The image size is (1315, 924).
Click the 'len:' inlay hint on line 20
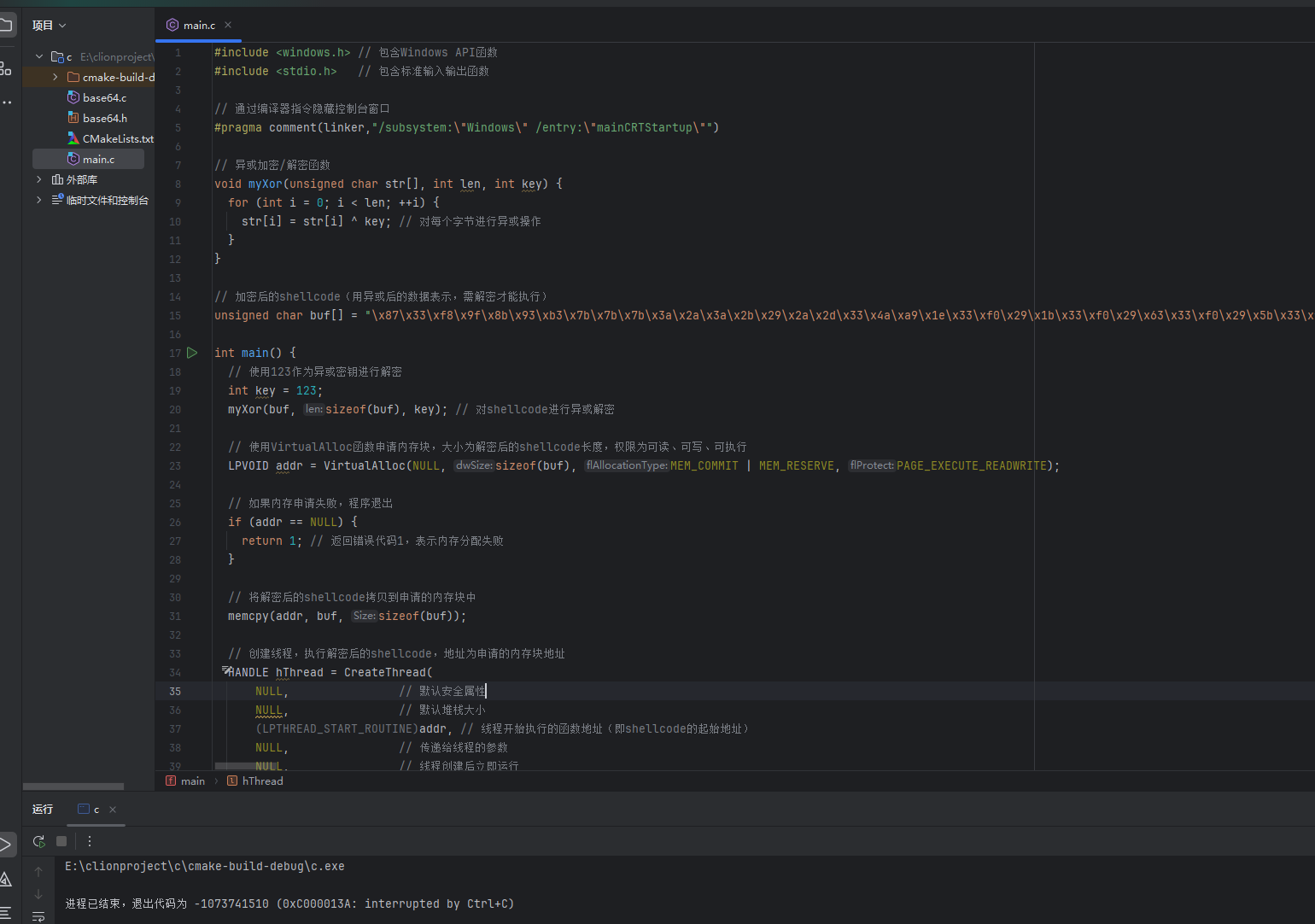point(314,409)
